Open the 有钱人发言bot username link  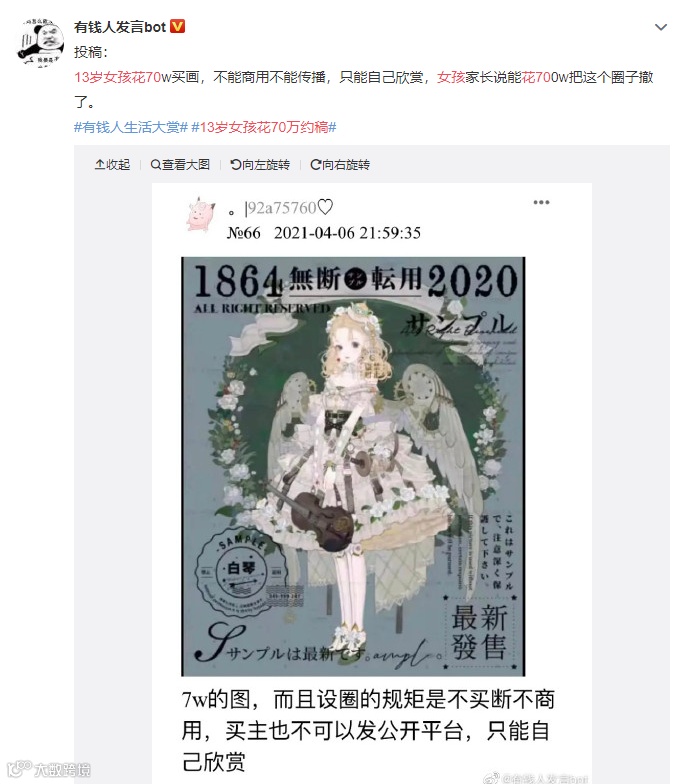[x=120, y=26]
